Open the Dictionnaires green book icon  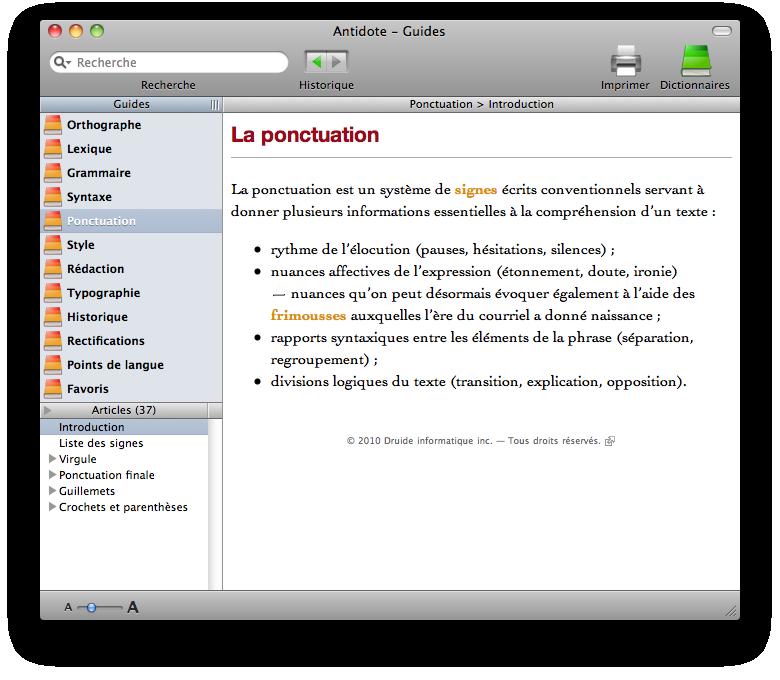[695, 61]
